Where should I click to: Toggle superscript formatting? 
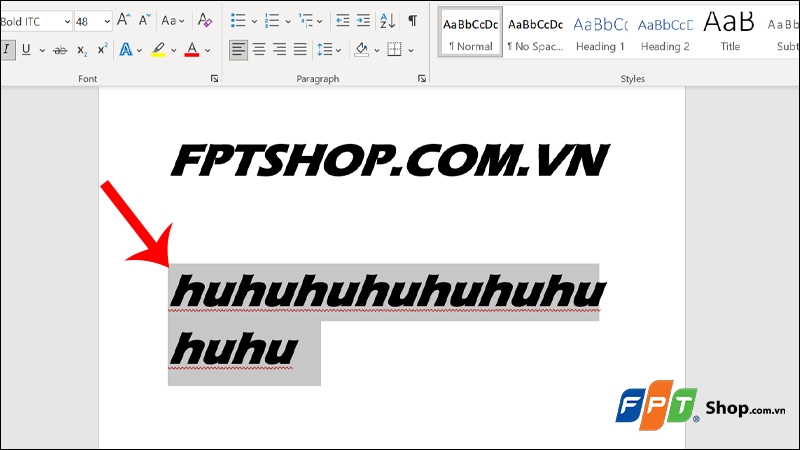click(103, 49)
